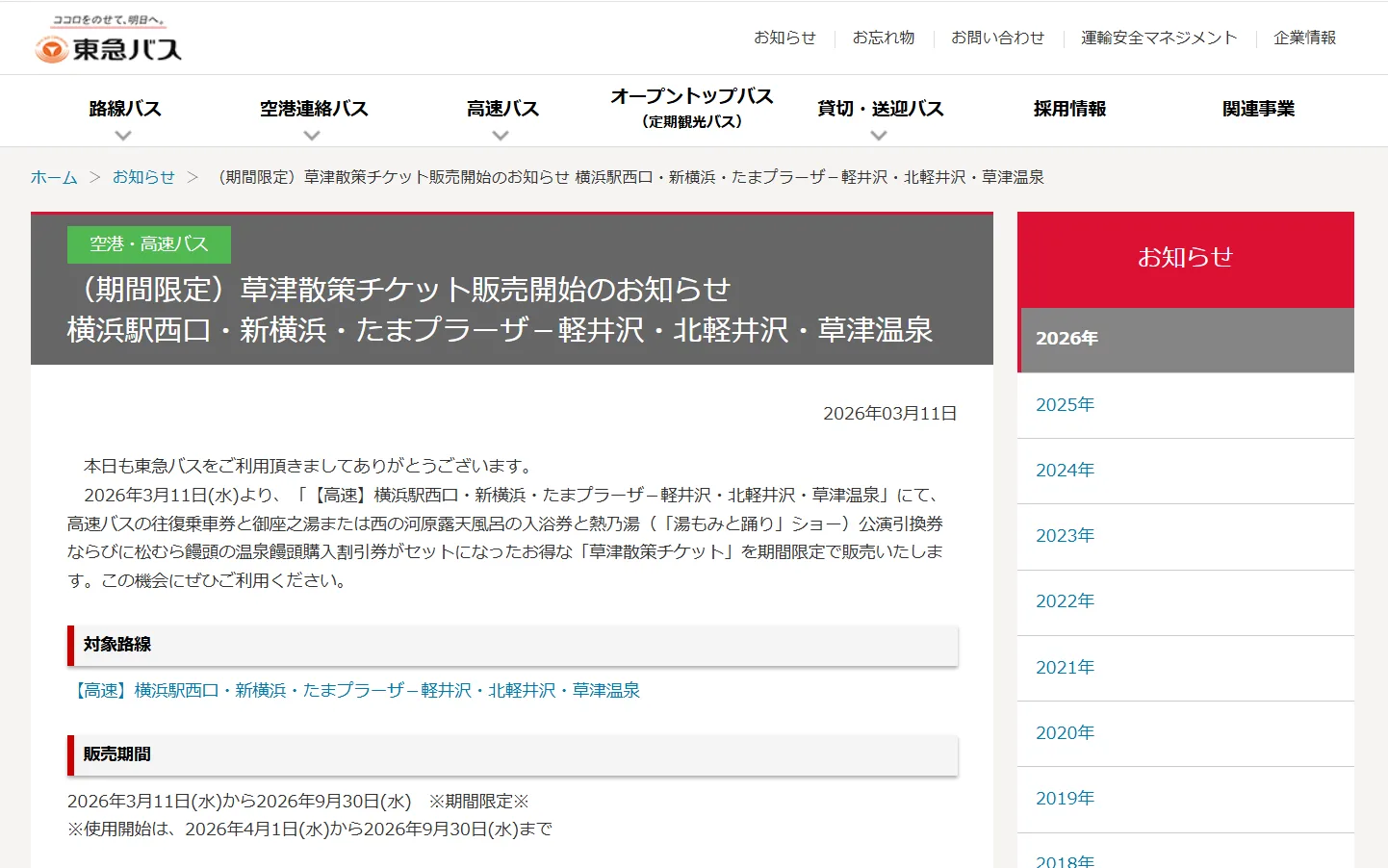Select 2025年 in the news sidebar
The width and height of the screenshot is (1388, 868).
pos(1064,405)
